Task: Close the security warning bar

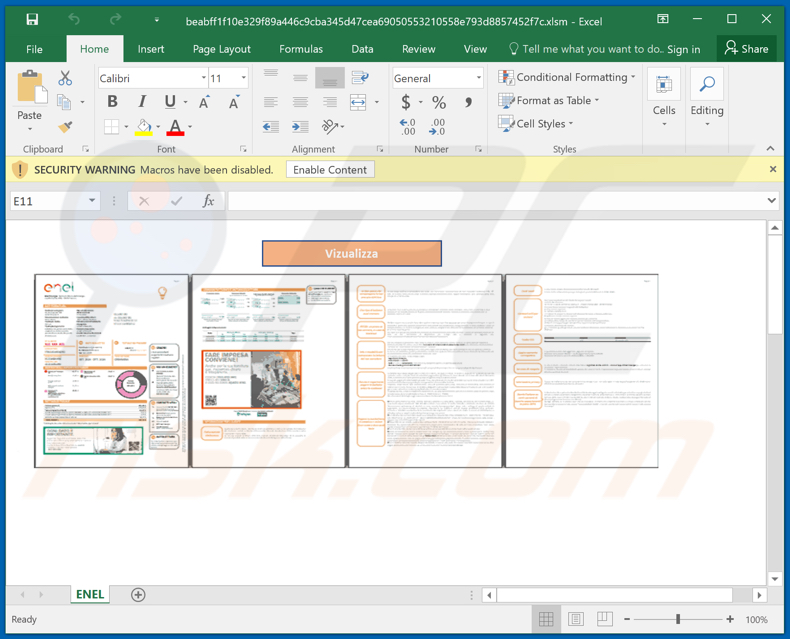Action: (773, 169)
